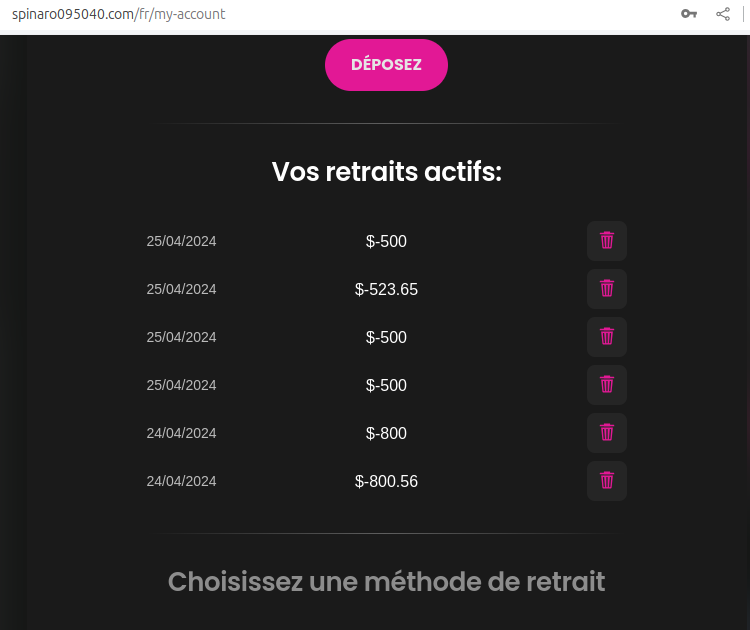This screenshot has height=630, width=750.
Task: Click the date beside $-523.65
Action: pos(181,289)
